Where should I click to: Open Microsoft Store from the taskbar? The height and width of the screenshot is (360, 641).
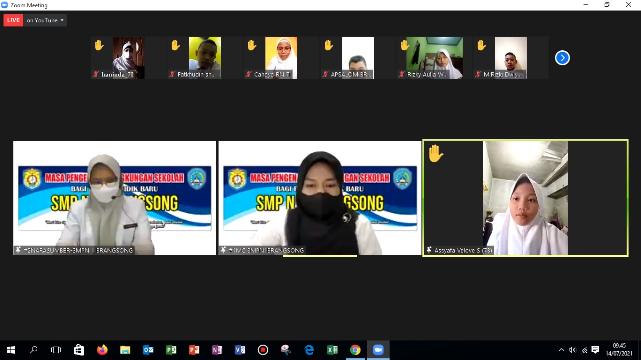[79, 350]
